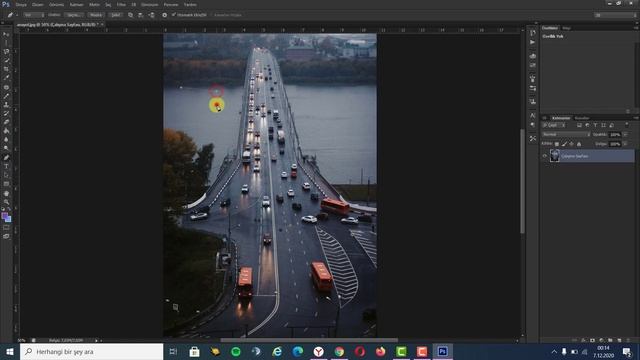
Task: Select the Lasso tool
Action: pos(6,52)
